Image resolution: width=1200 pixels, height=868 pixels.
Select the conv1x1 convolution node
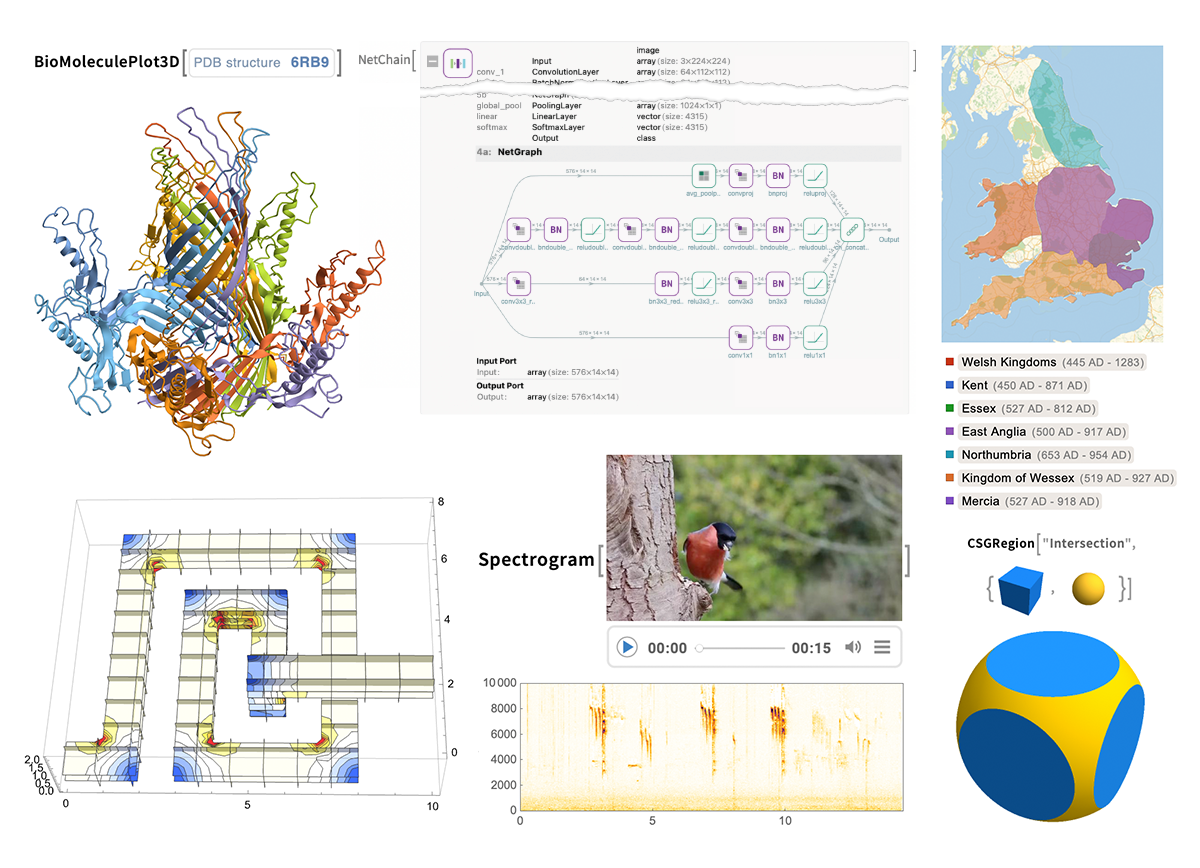tap(741, 338)
